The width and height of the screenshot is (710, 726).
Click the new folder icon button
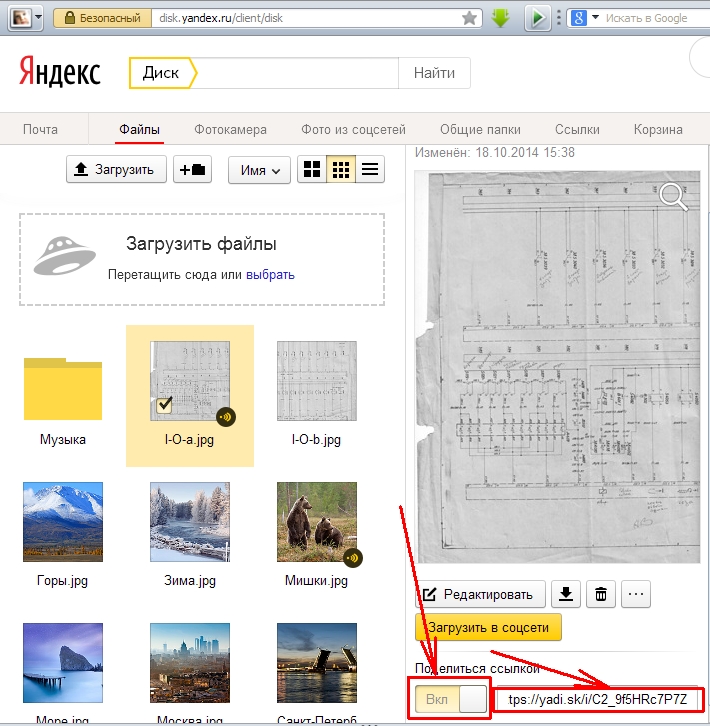[x=192, y=170]
